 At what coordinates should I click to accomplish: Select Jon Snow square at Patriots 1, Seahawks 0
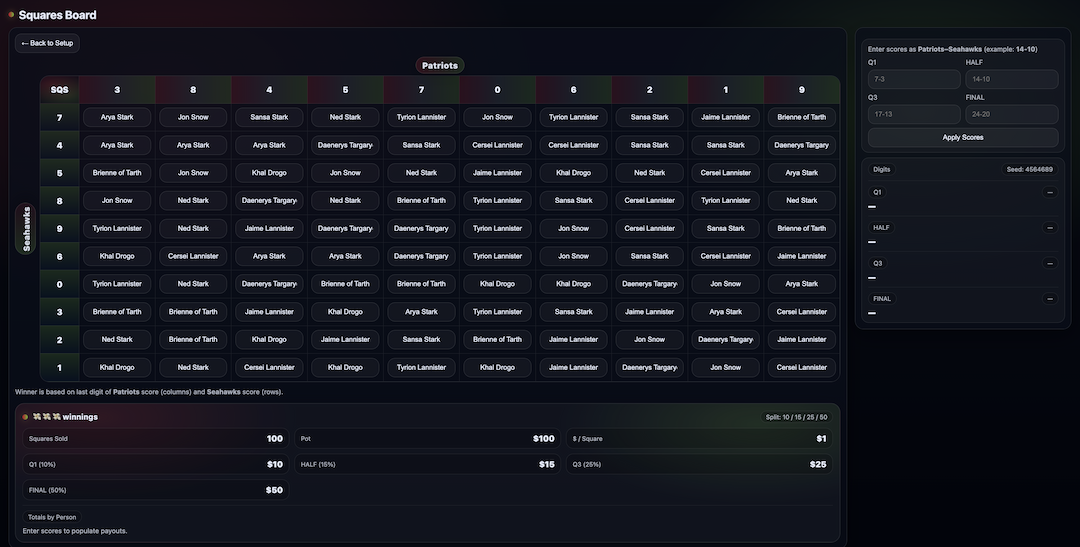coord(725,284)
